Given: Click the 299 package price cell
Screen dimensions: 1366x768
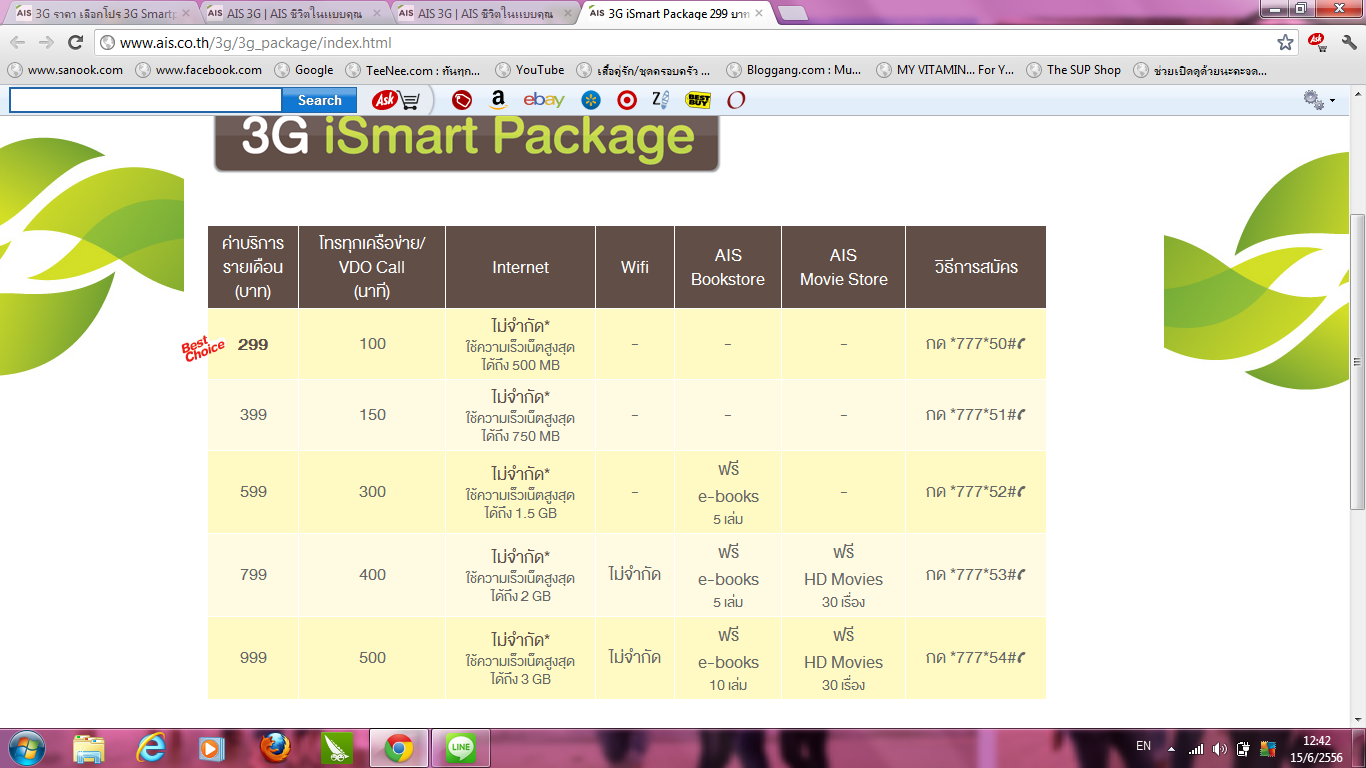Looking at the screenshot, I should (x=253, y=344).
